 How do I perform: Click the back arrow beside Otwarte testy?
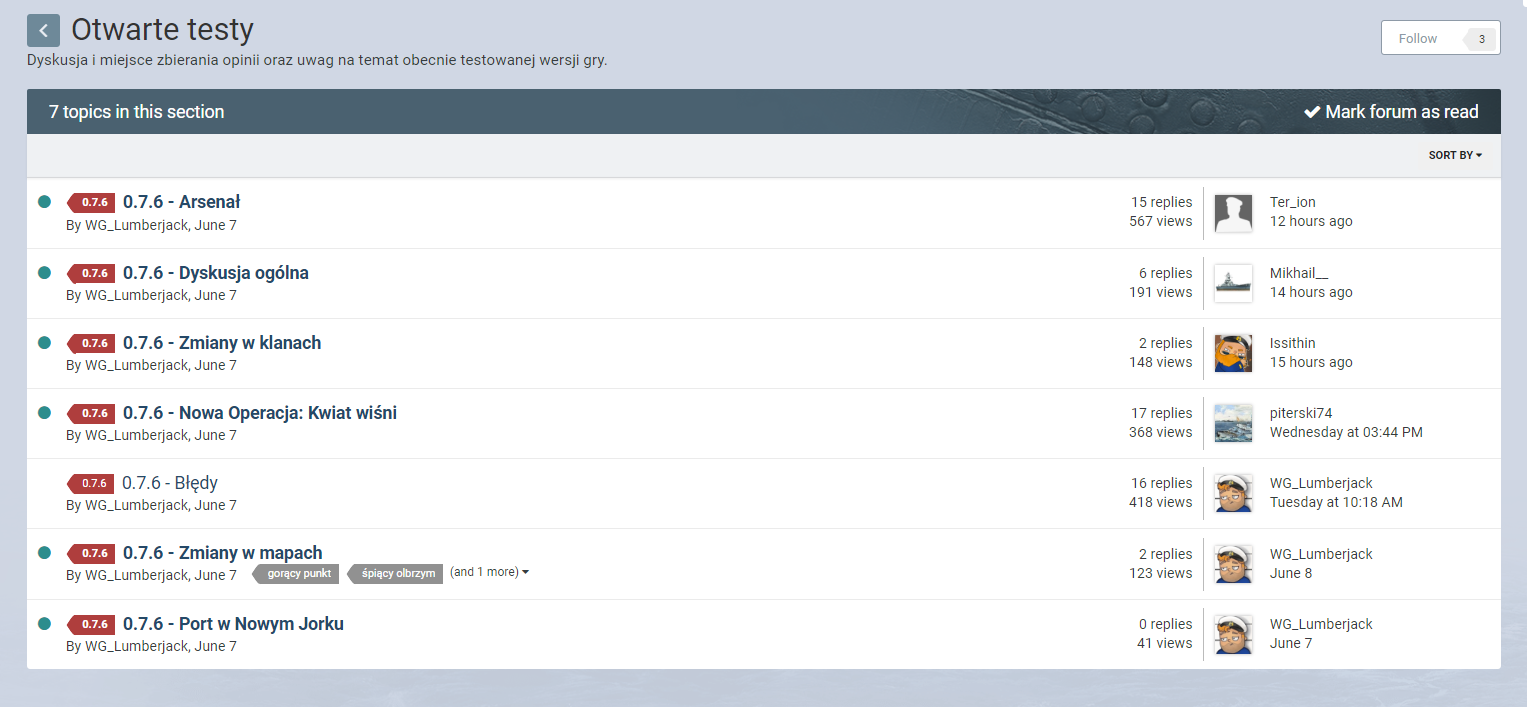tap(43, 31)
